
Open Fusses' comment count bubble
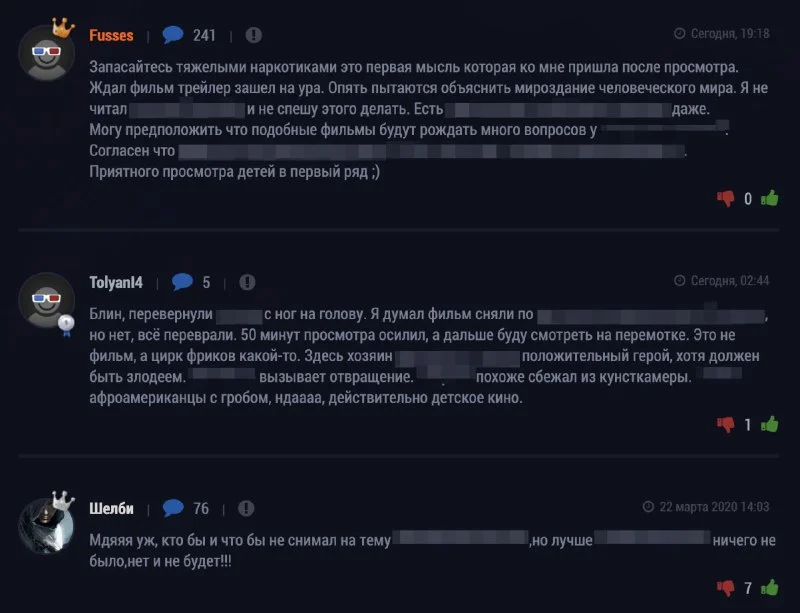point(174,35)
